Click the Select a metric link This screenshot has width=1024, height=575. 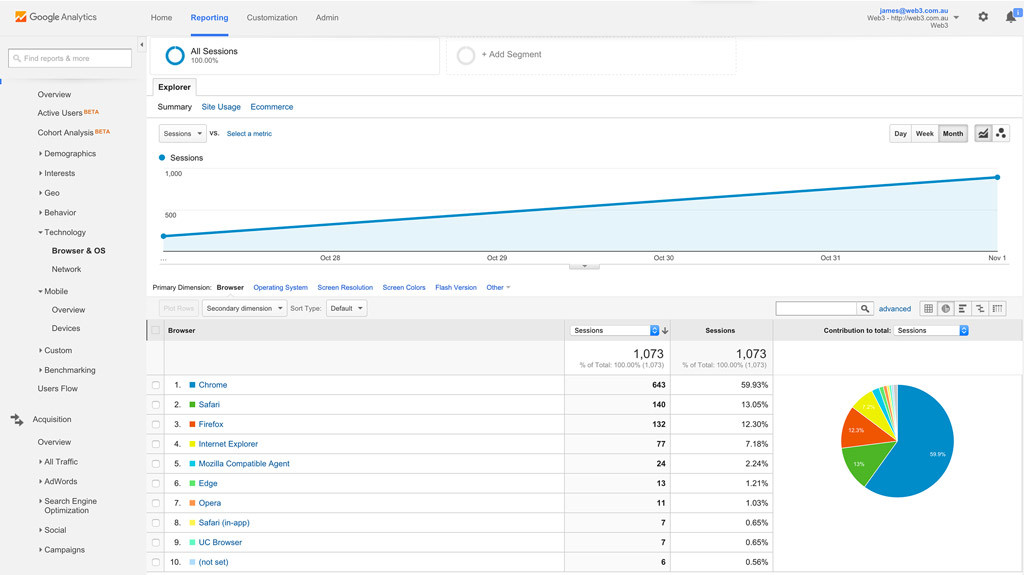pyautogui.click(x=249, y=133)
